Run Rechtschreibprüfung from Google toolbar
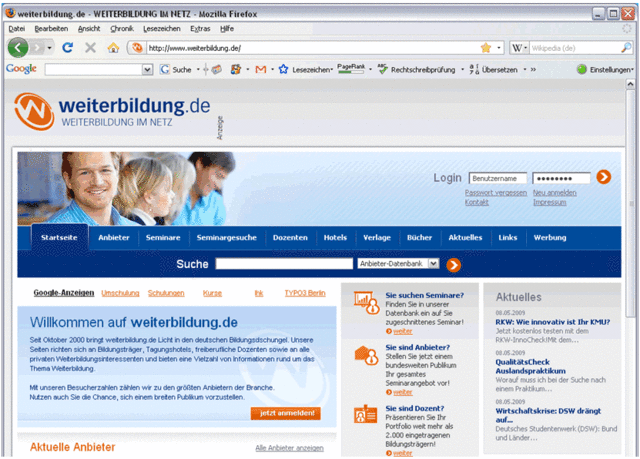This screenshot has height=459, width=640. 416,70
